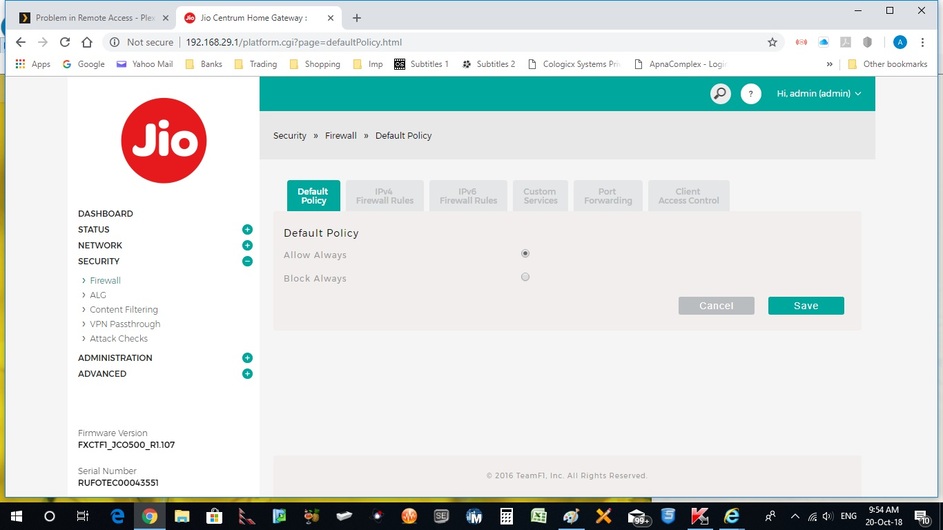Switch to the IPv4 Firewall Rules tab
This screenshot has width=943, height=530.
tap(385, 196)
